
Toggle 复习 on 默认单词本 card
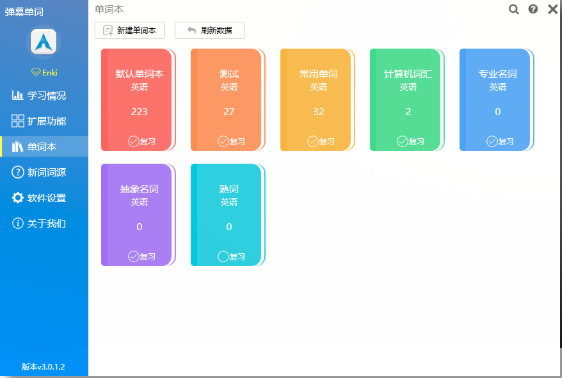tap(141, 141)
